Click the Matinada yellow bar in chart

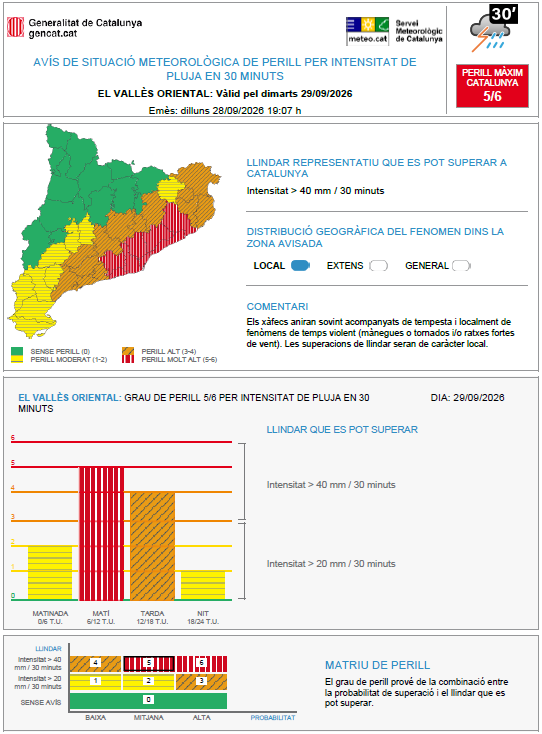pyautogui.click(x=50, y=573)
